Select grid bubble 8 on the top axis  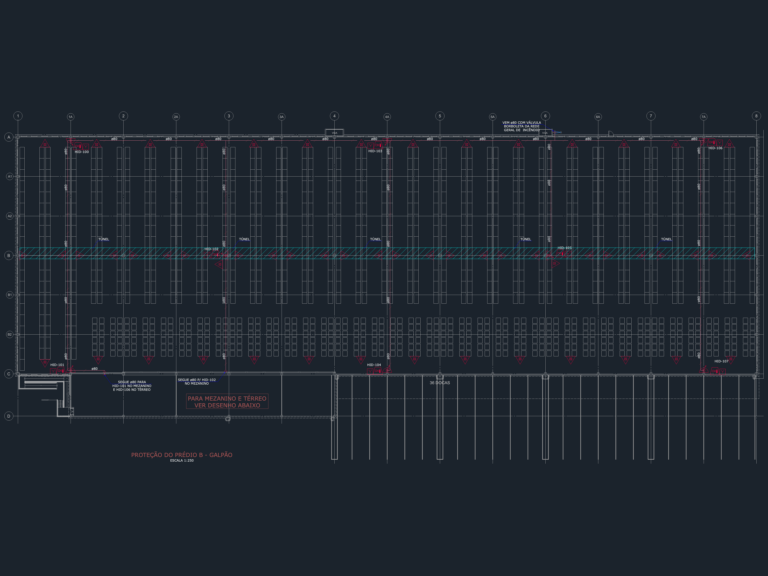[x=756, y=116]
